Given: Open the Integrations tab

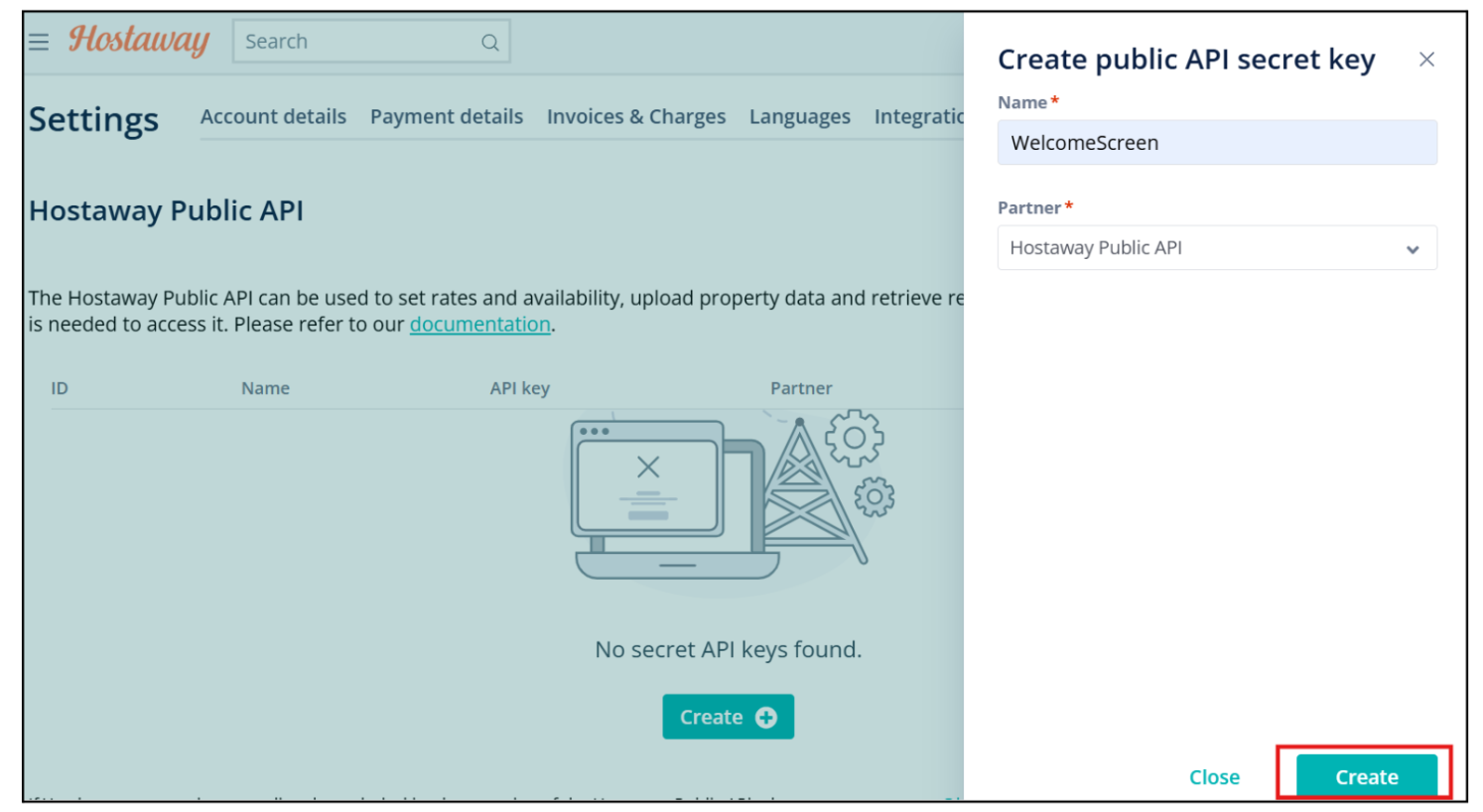Looking at the screenshot, I should pos(918,117).
